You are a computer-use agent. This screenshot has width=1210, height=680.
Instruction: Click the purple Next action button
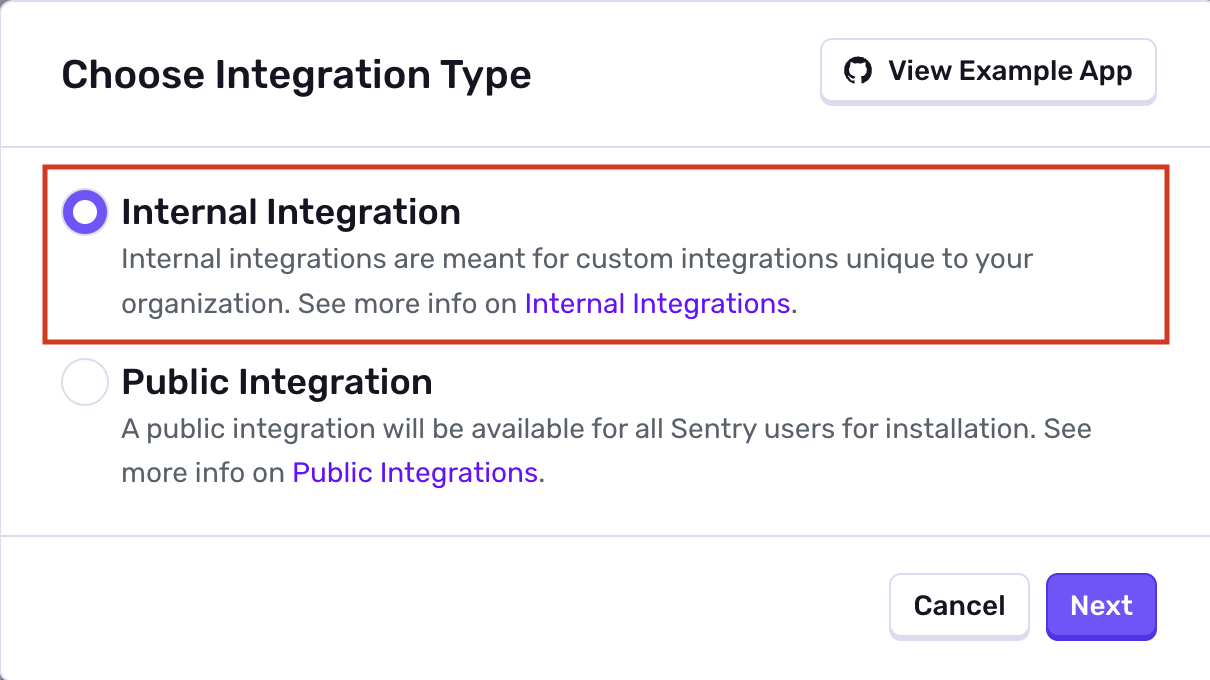pos(1100,606)
